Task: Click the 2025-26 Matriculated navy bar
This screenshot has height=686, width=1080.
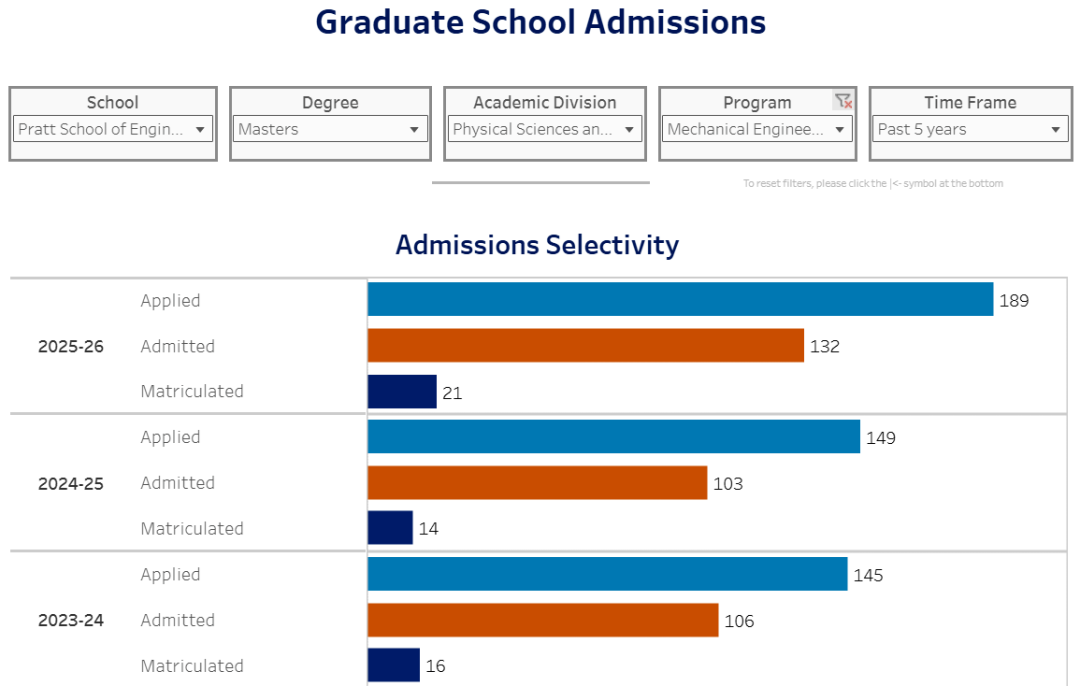Action: (402, 391)
